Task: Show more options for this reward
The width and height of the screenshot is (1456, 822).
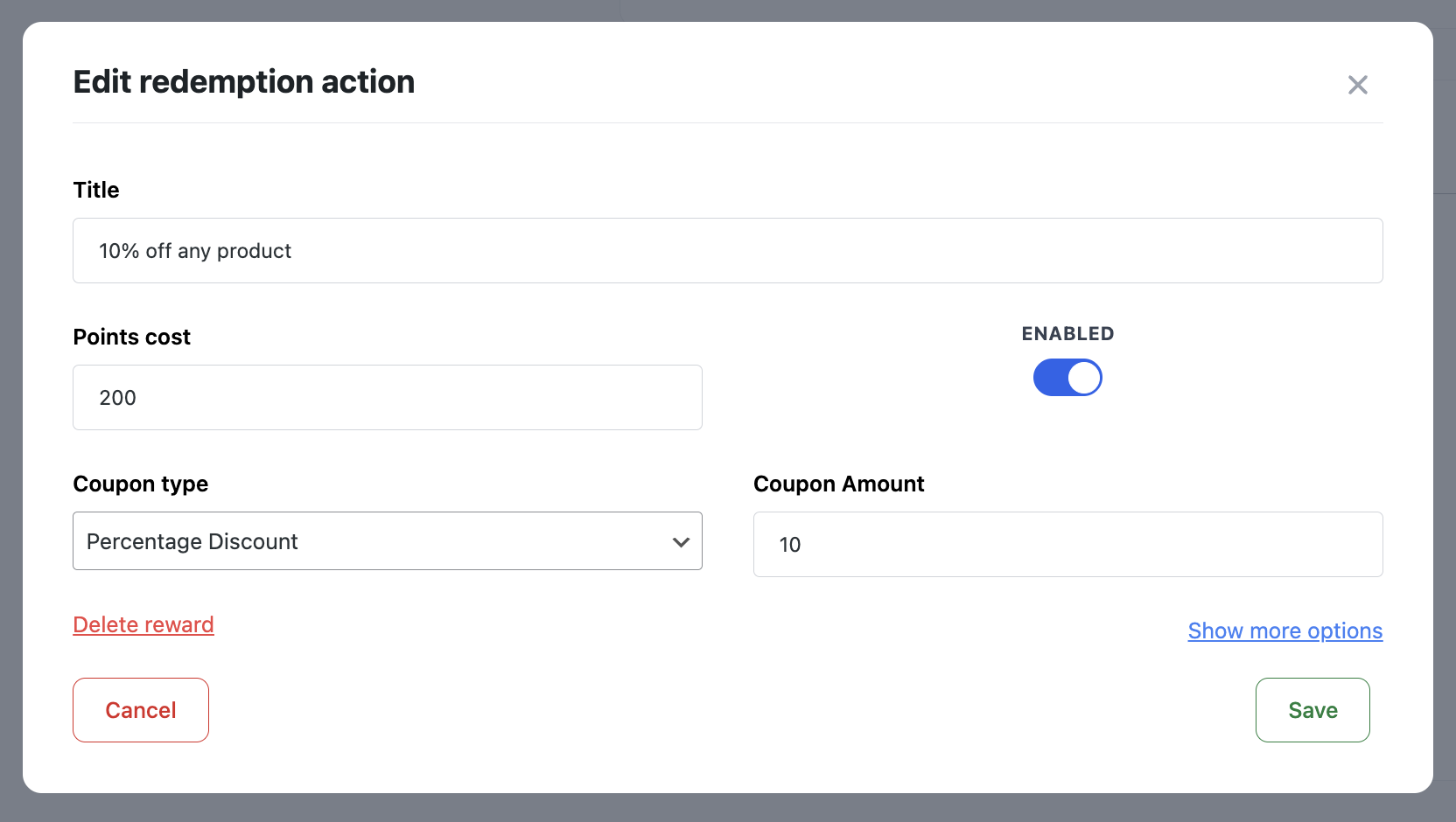Action: point(1284,630)
